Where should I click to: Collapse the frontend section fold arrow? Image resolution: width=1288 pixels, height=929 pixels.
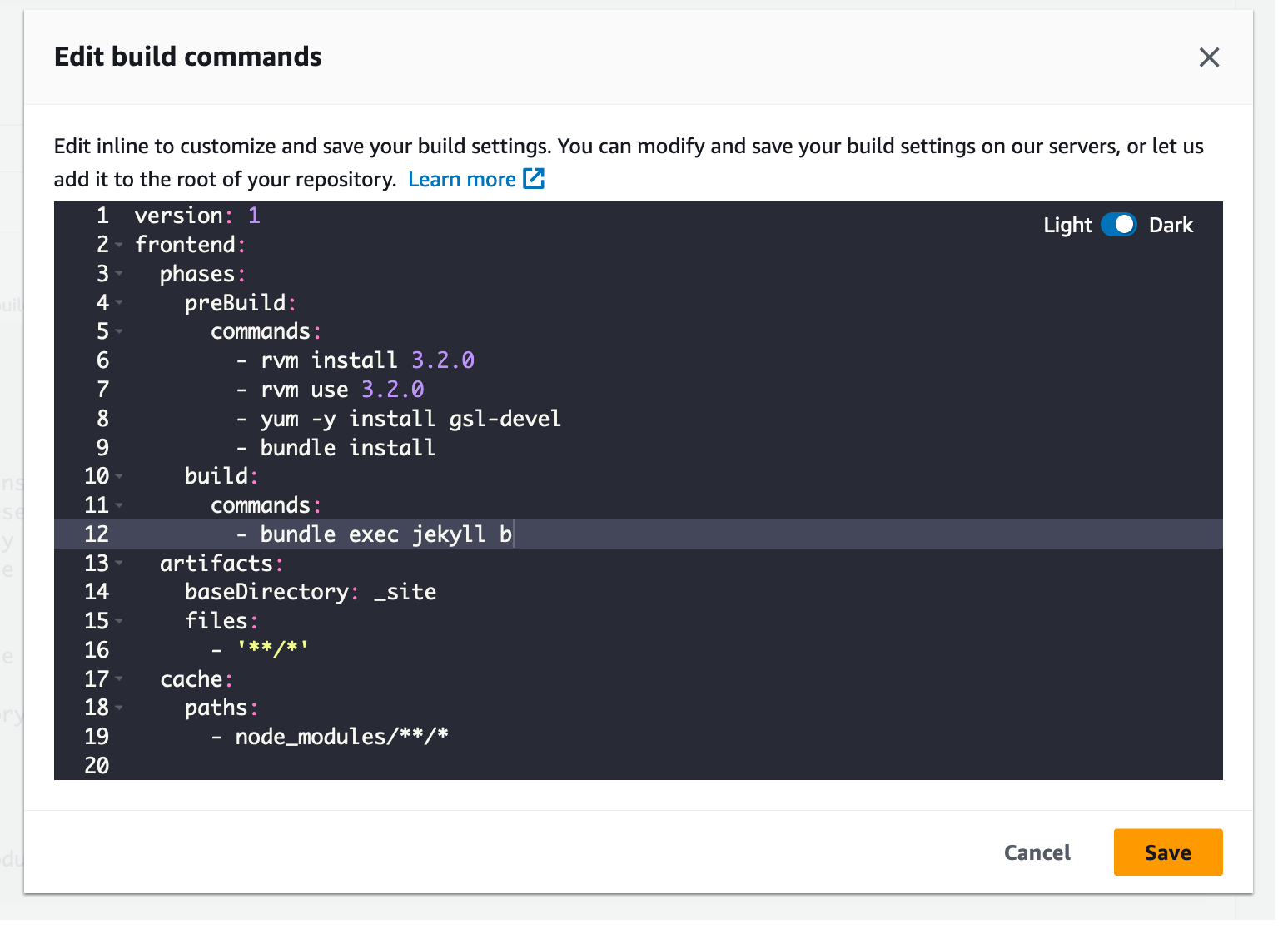click(119, 245)
